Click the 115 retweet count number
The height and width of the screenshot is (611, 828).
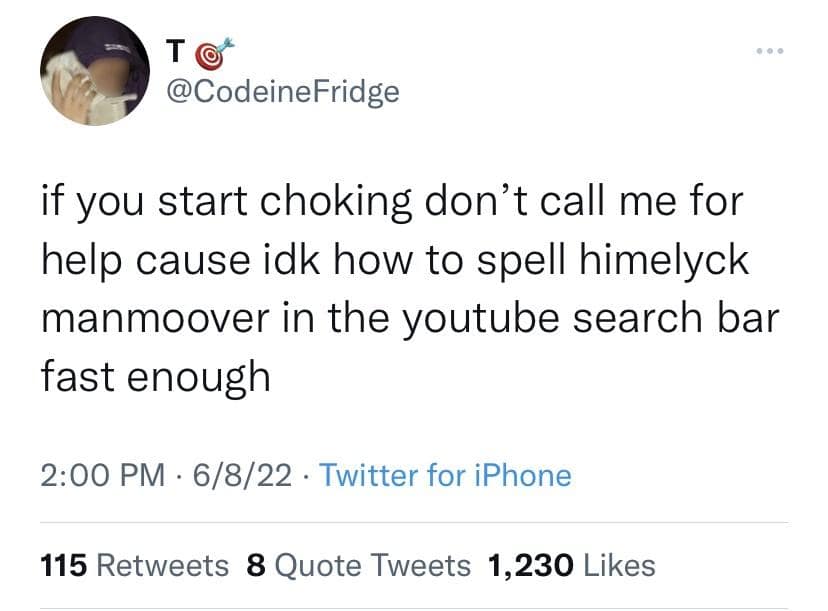pyautogui.click(x=62, y=566)
